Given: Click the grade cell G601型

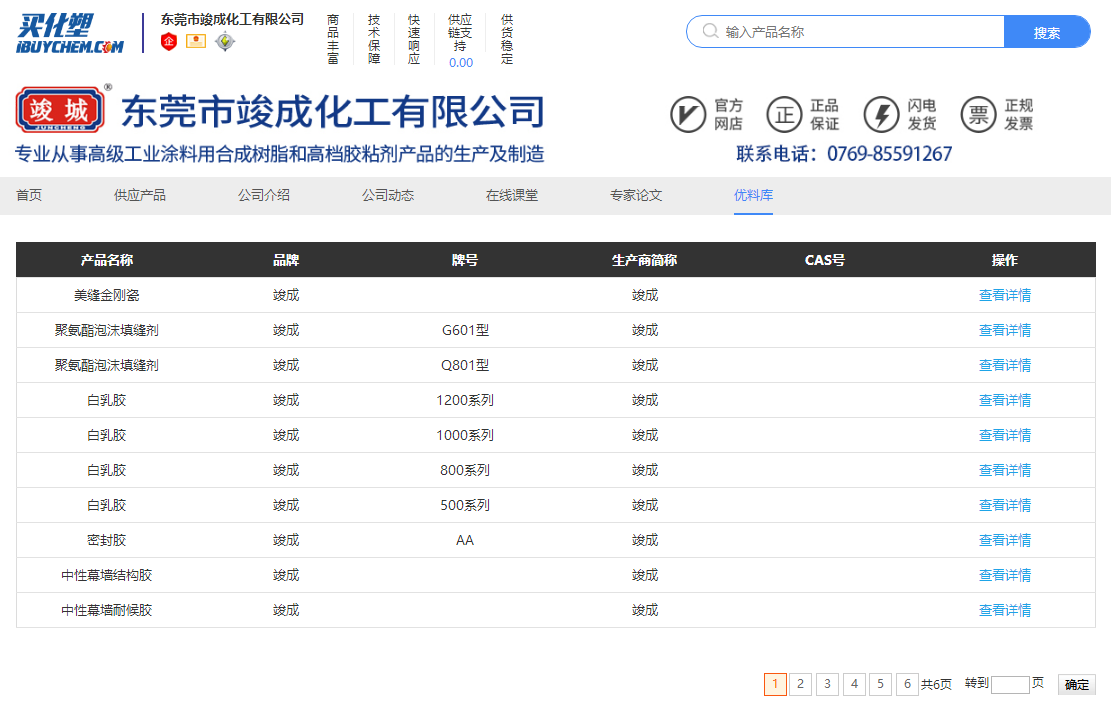Looking at the screenshot, I should [466, 330].
